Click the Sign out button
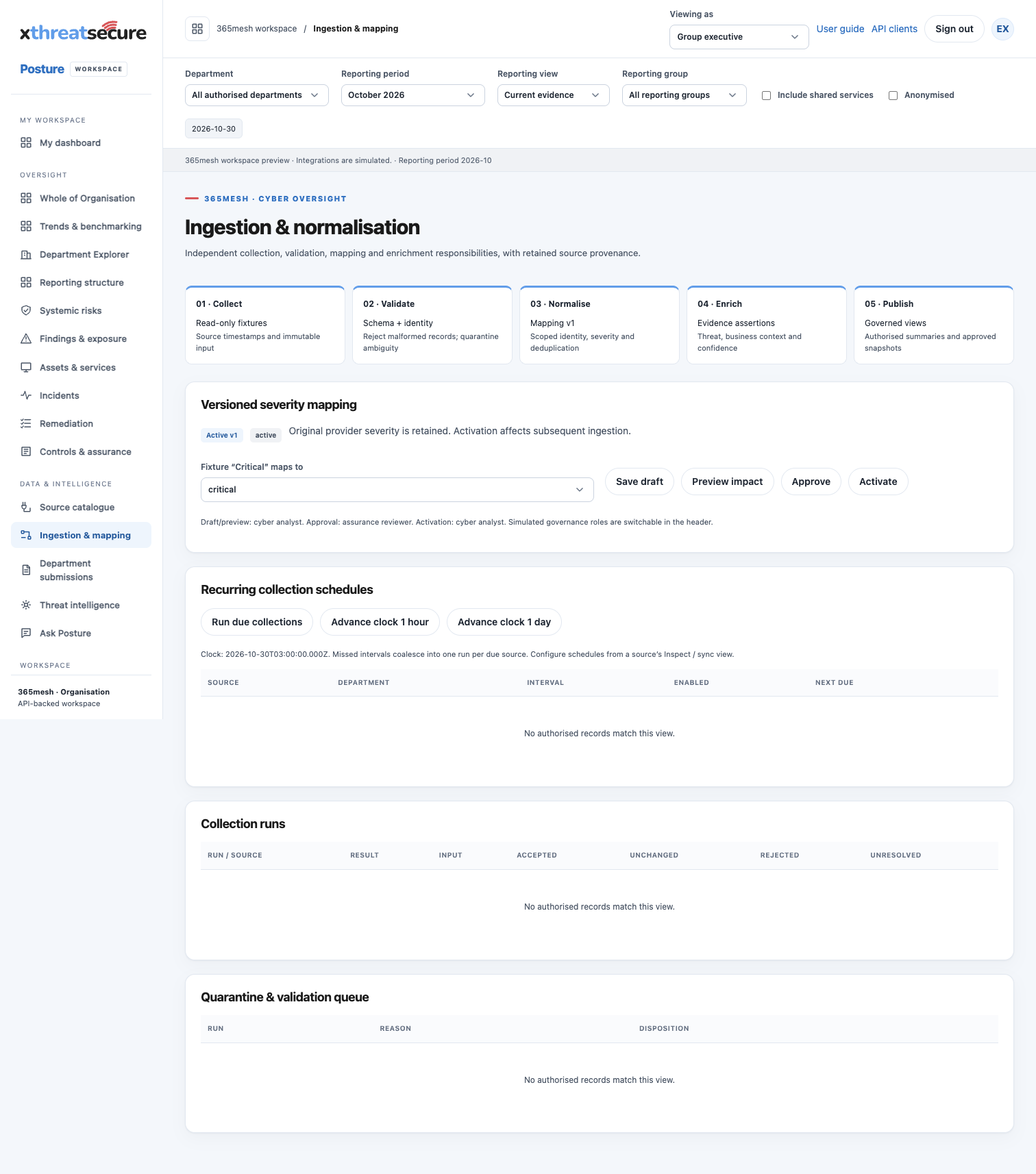 (x=954, y=29)
